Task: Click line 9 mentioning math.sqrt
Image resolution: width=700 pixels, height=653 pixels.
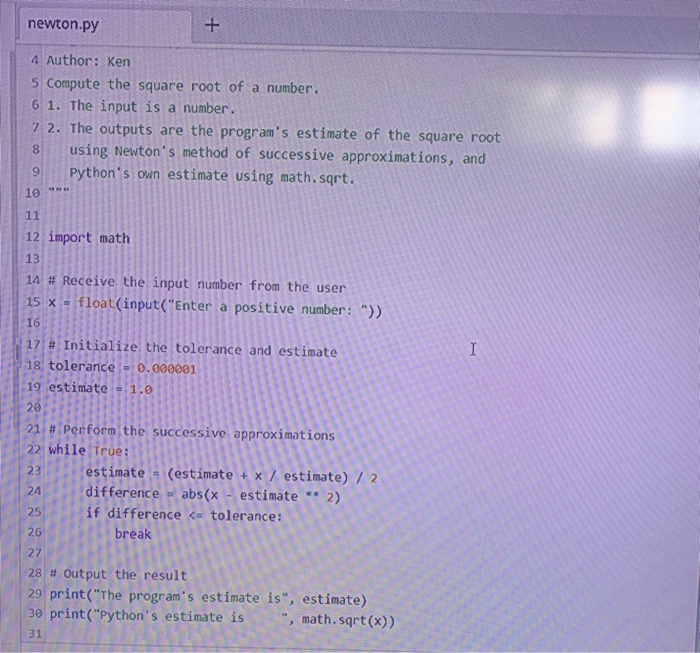Action: (212, 175)
